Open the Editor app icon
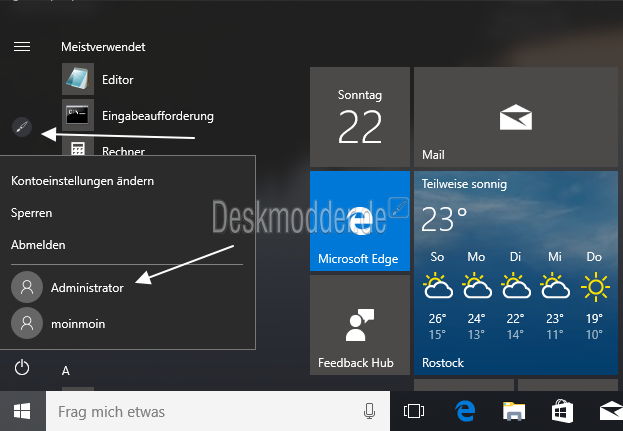Image resolution: width=623 pixels, height=431 pixels. click(x=78, y=79)
